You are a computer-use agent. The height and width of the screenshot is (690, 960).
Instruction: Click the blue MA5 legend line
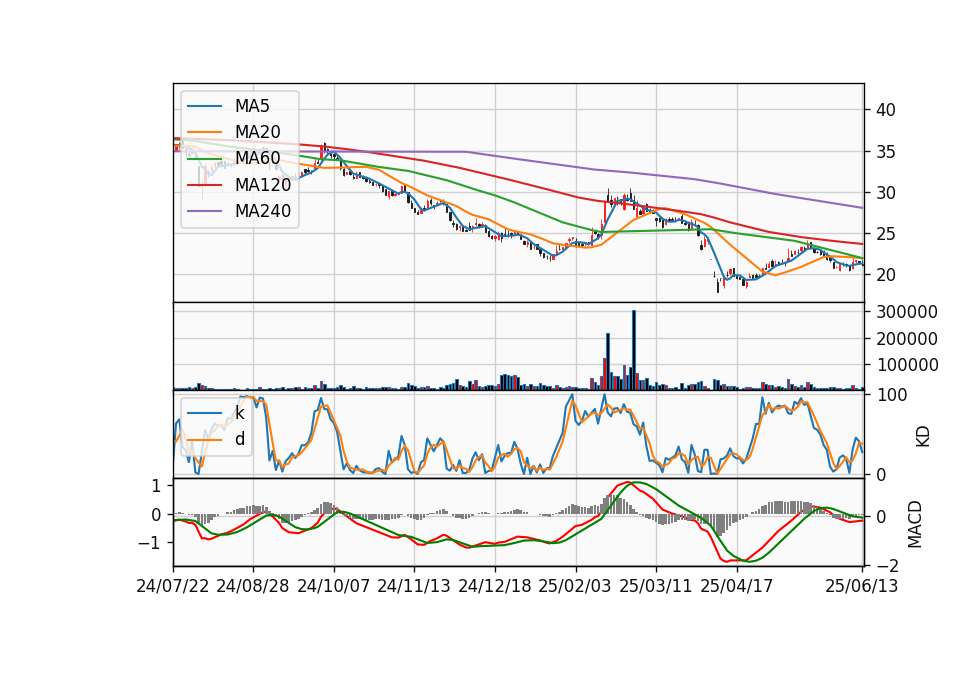[x=204, y=107]
